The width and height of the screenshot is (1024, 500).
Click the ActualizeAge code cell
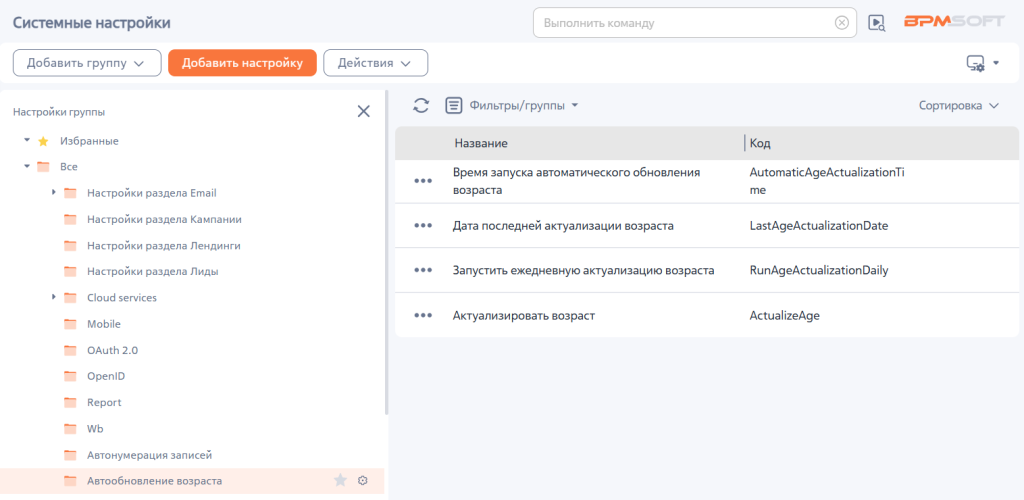[x=784, y=315]
